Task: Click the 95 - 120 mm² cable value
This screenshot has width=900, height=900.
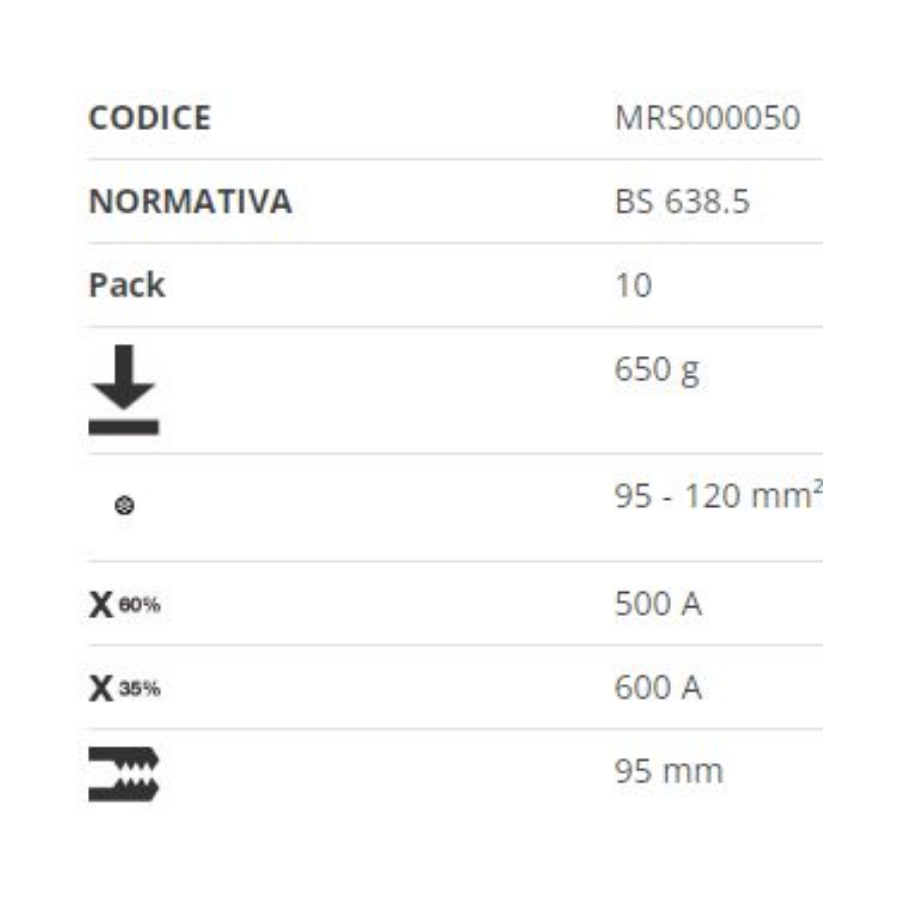Action: (x=718, y=495)
